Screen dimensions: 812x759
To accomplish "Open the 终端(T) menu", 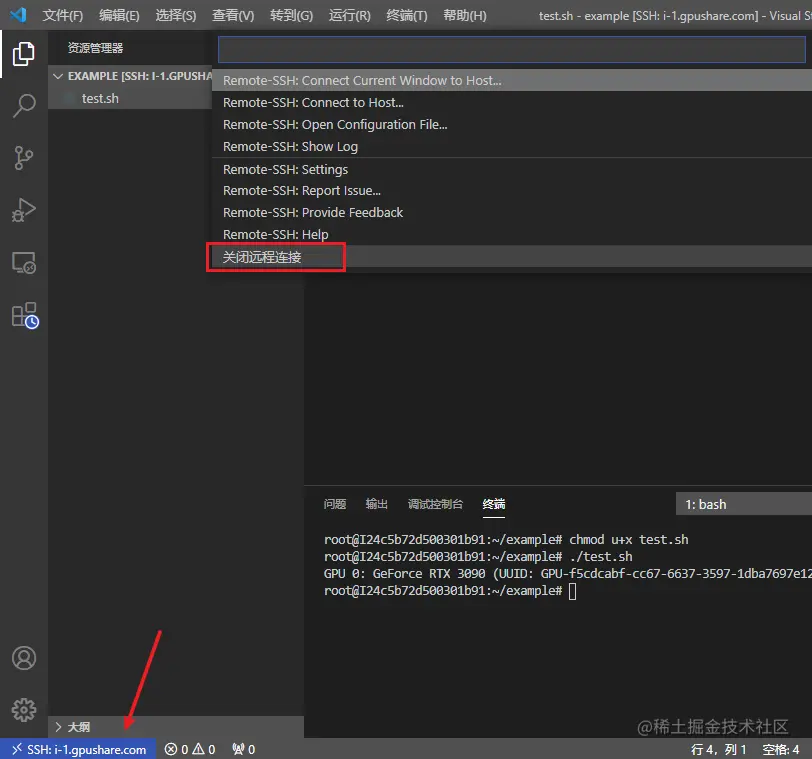I will point(407,16).
